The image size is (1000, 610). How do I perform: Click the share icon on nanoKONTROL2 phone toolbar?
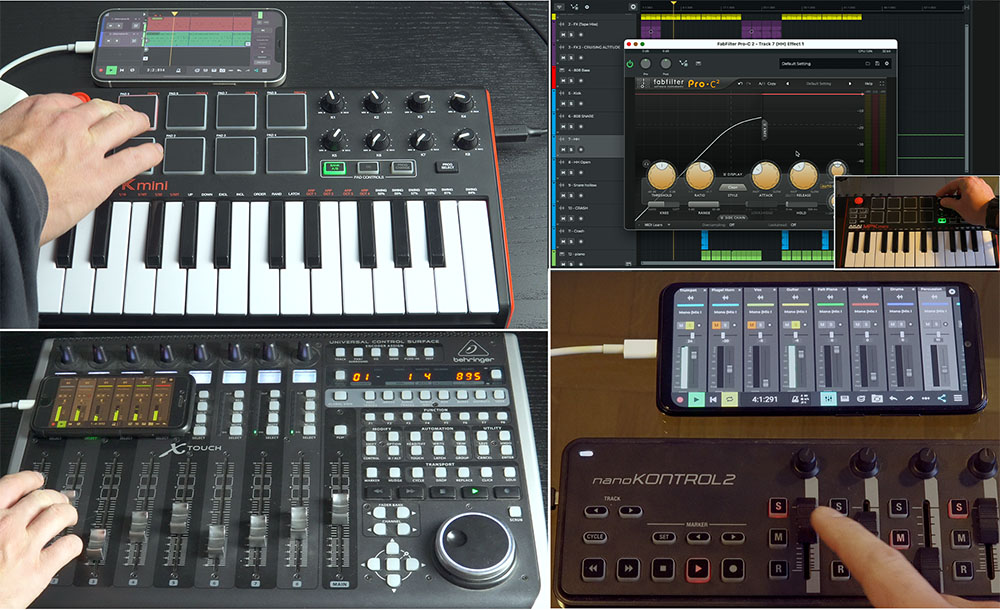942,399
